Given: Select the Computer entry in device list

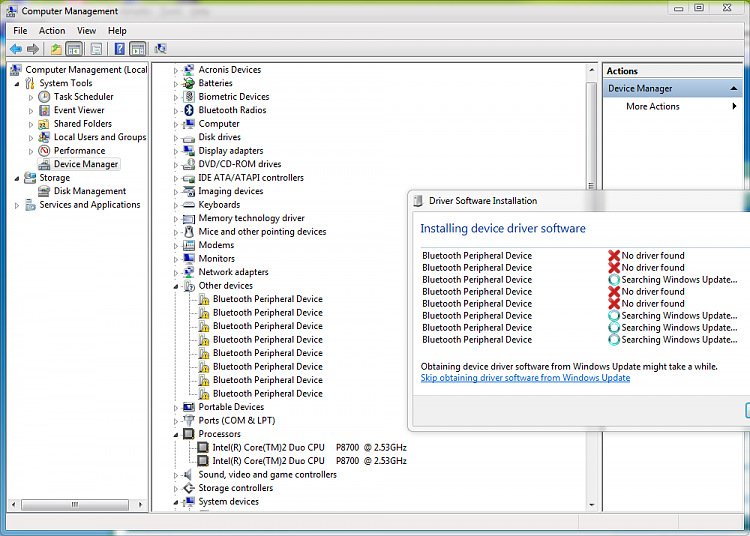Looking at the screenshot, I should pyautogui.click(x=219, y=124).
